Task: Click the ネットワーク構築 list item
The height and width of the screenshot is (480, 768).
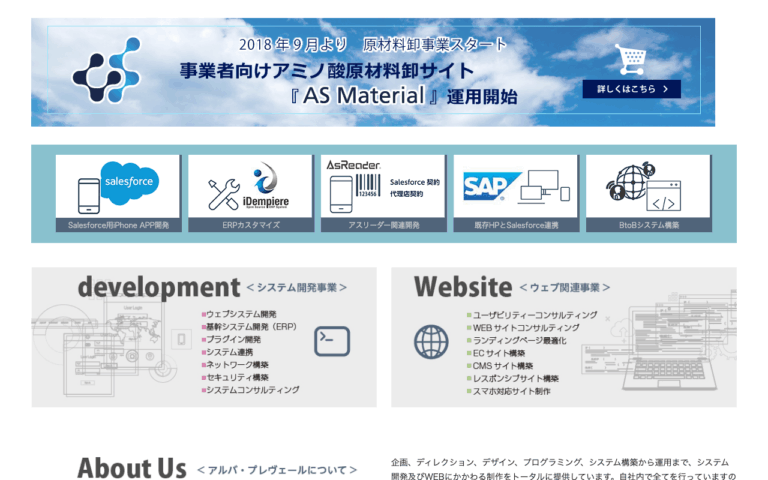Action: [x=235, y=365]
